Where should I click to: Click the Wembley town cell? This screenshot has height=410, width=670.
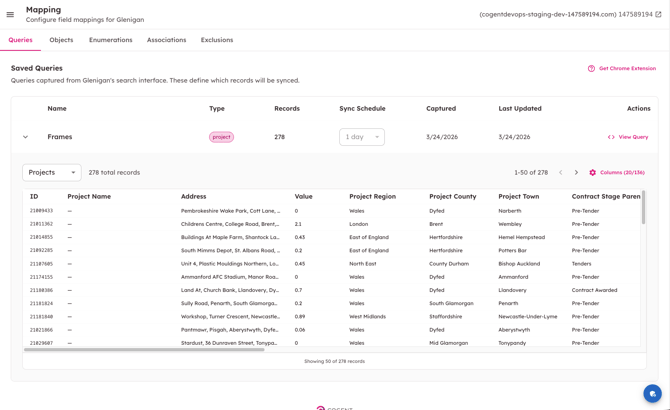[x=510, y=224]
